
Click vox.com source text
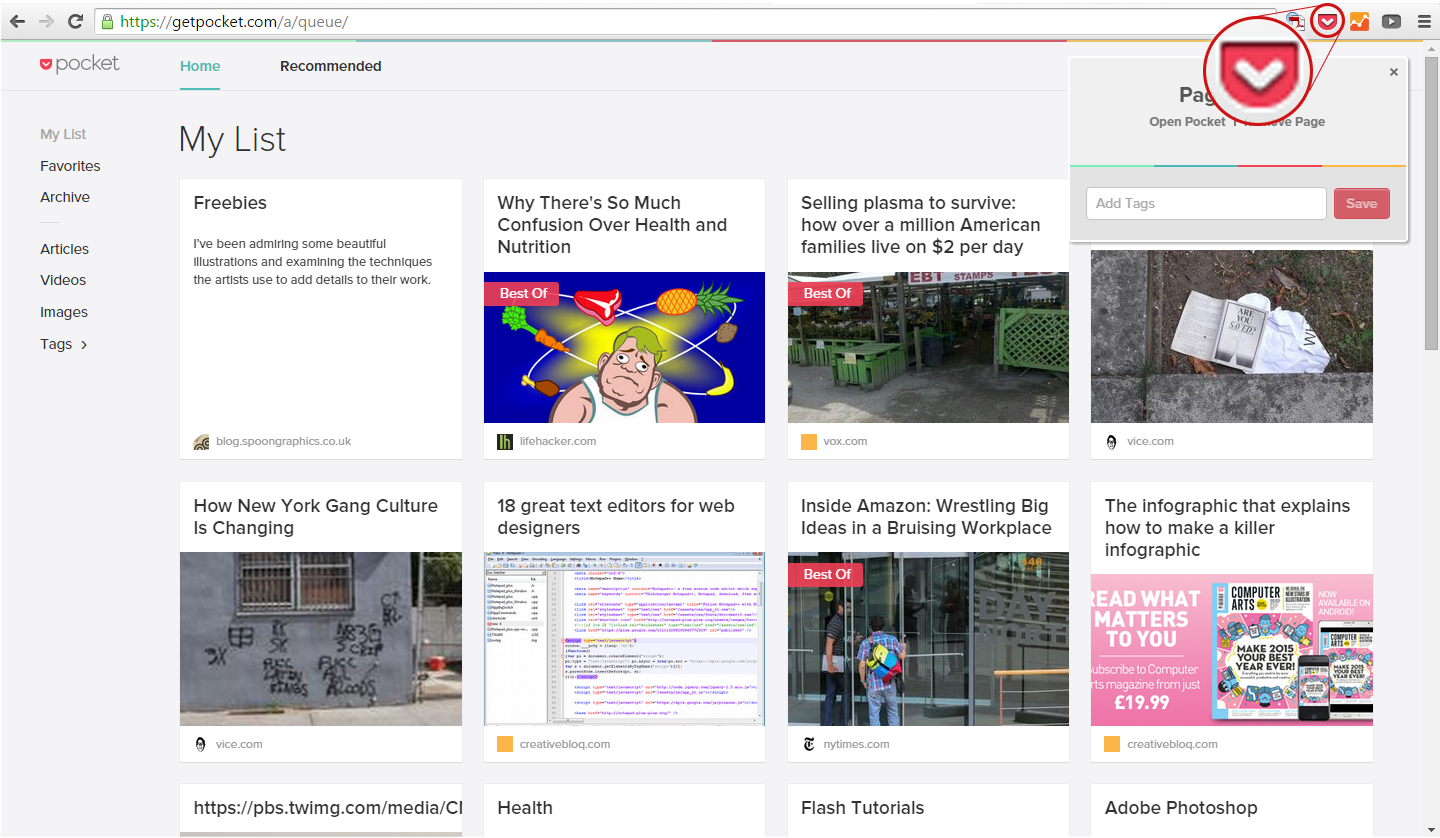click(846, 441)
